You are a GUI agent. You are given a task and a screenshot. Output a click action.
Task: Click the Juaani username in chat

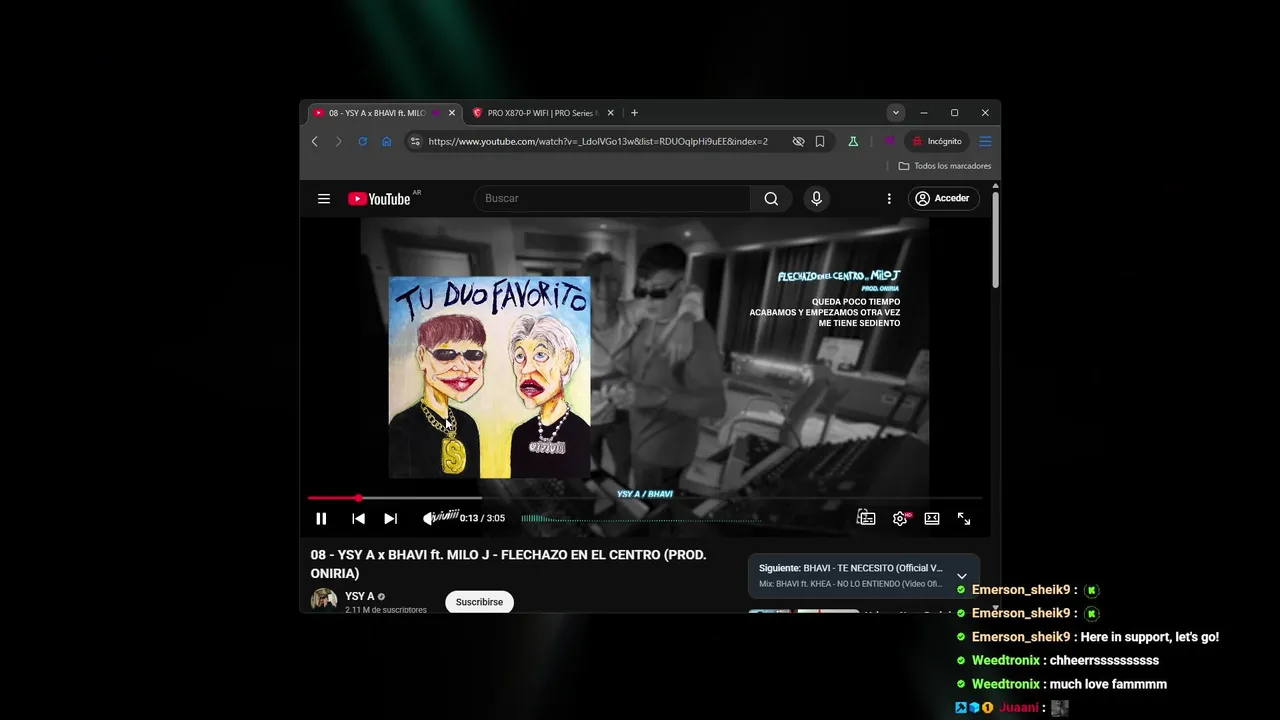point(1018,708)
